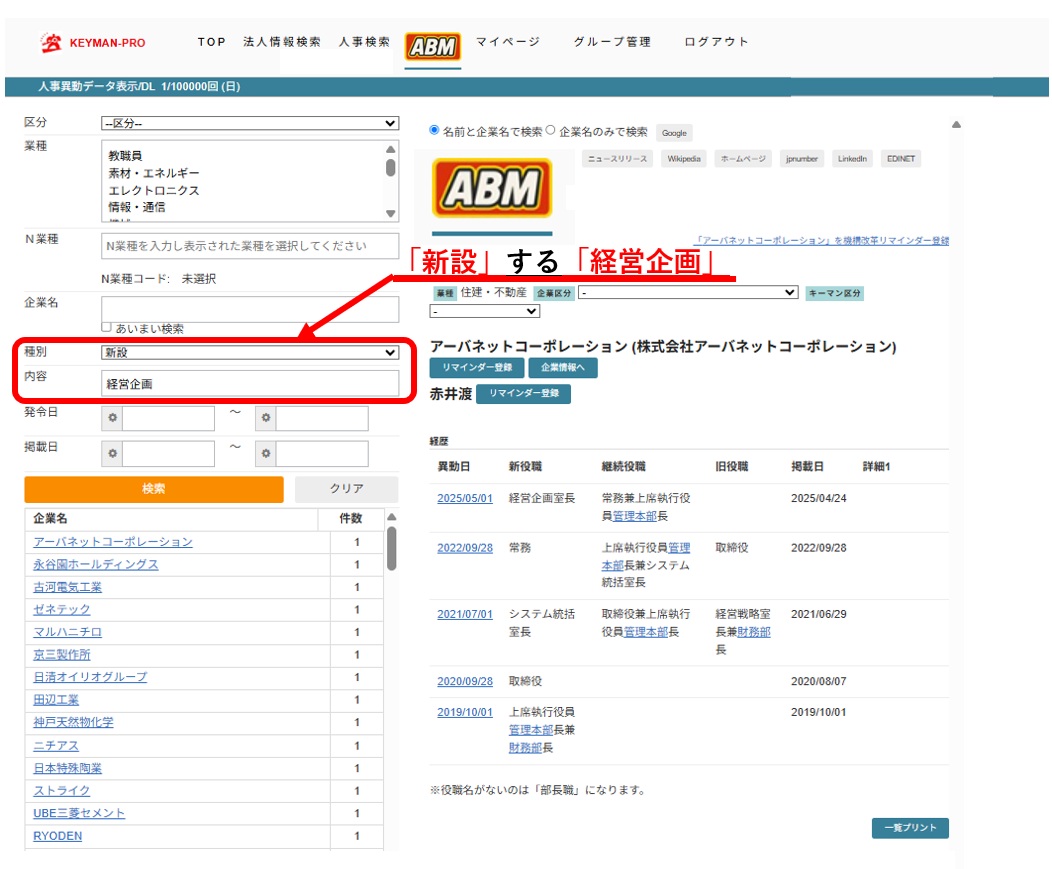1052x869 pixels.
Task: Click the company results list scrollbar thumb
Action: pyautogui.click(x=392, y=549)
